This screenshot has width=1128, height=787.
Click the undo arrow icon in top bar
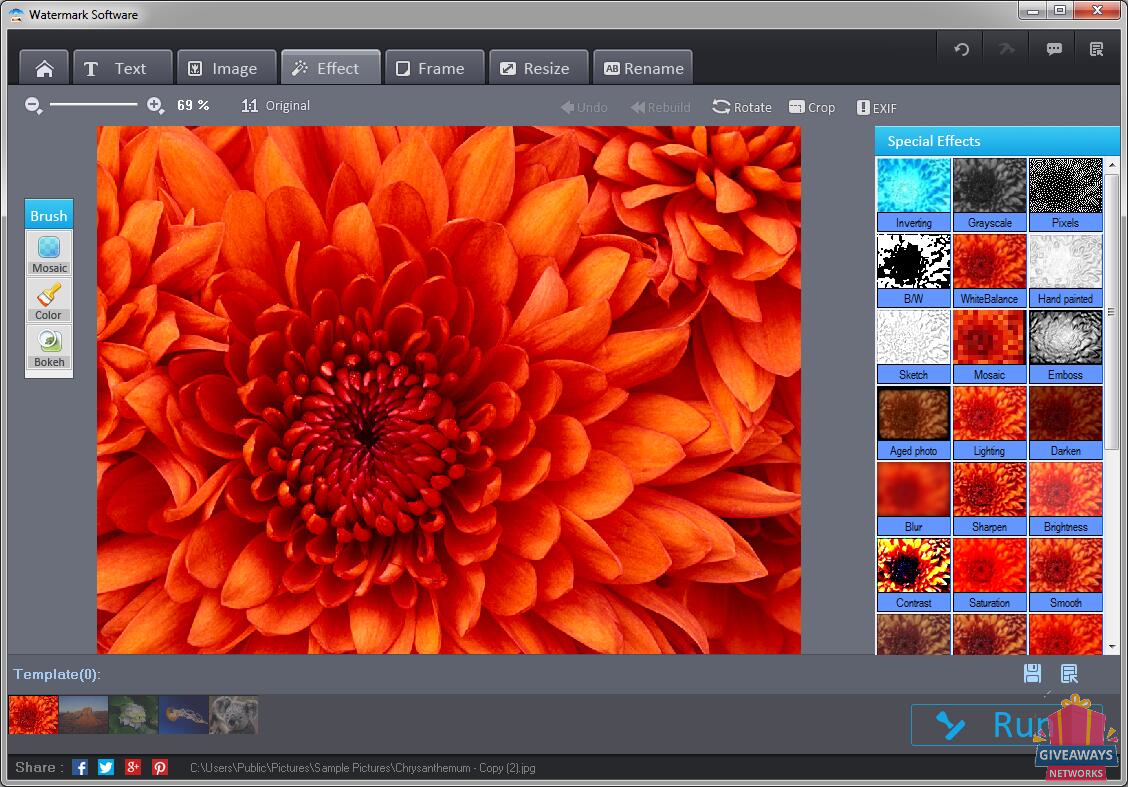pyautogui.click(x=961, y=49)
